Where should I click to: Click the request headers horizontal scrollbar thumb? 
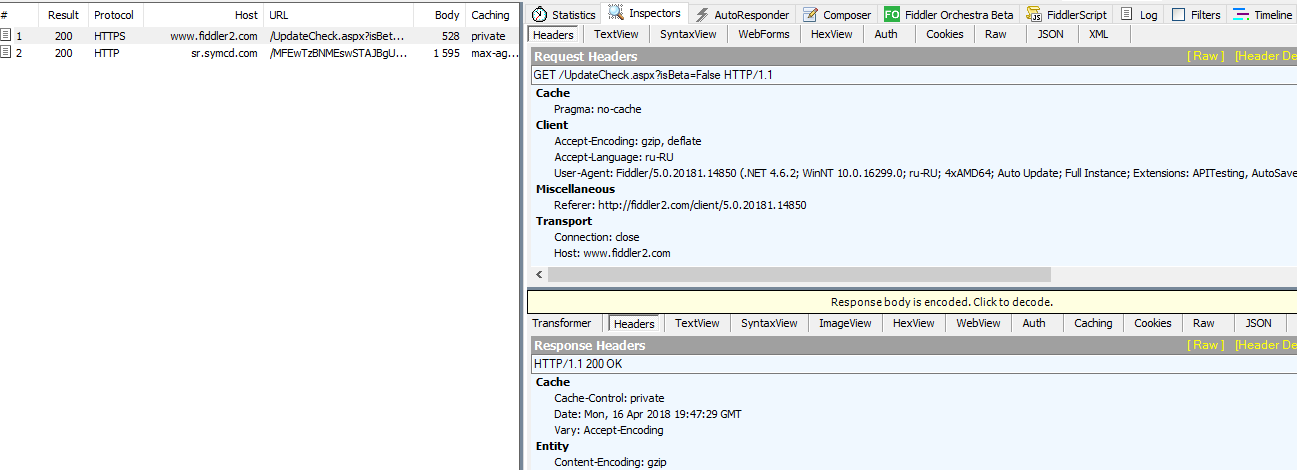coord(799,274)
